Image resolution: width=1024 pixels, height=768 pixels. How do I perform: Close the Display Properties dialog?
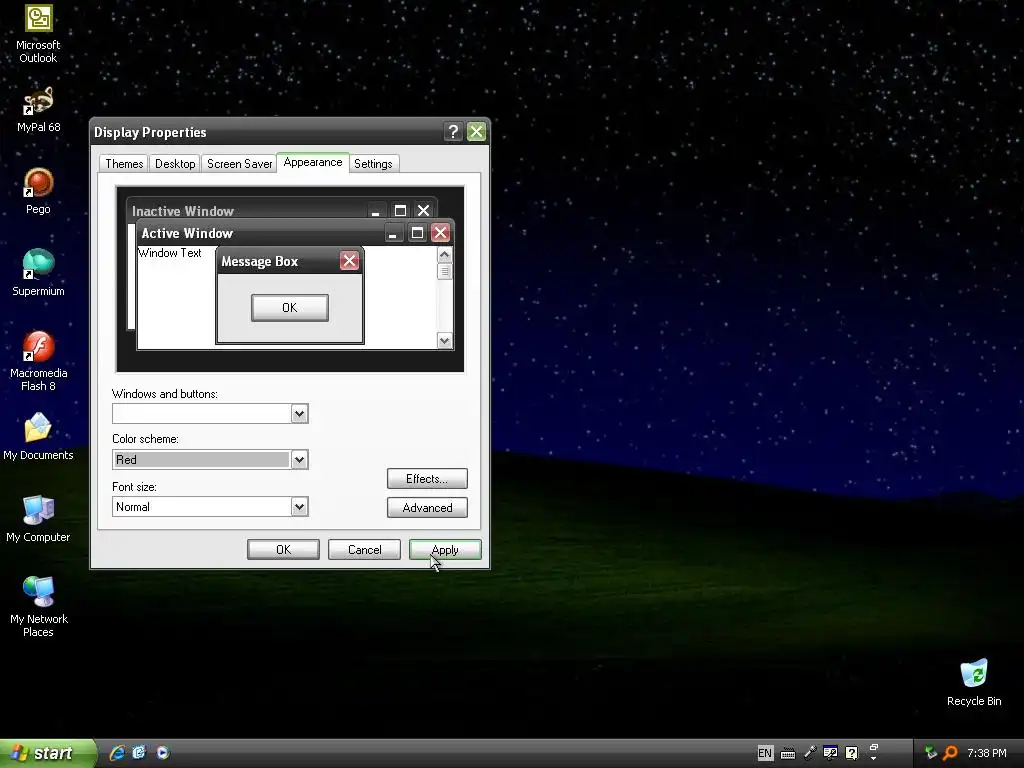[477, 132]
